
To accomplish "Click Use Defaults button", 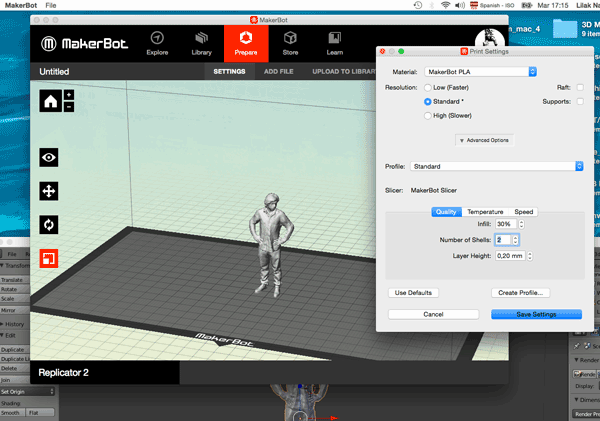I will [413, 293].
